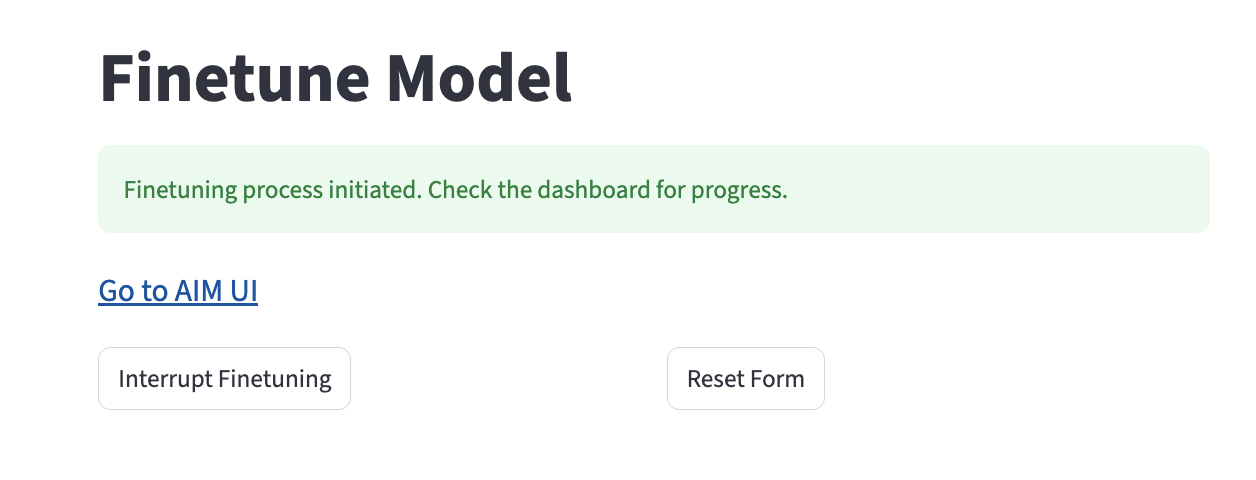The image size is (1256, 480).
Task: Hit the button labeled Reset Form
Action: (745, 379)
